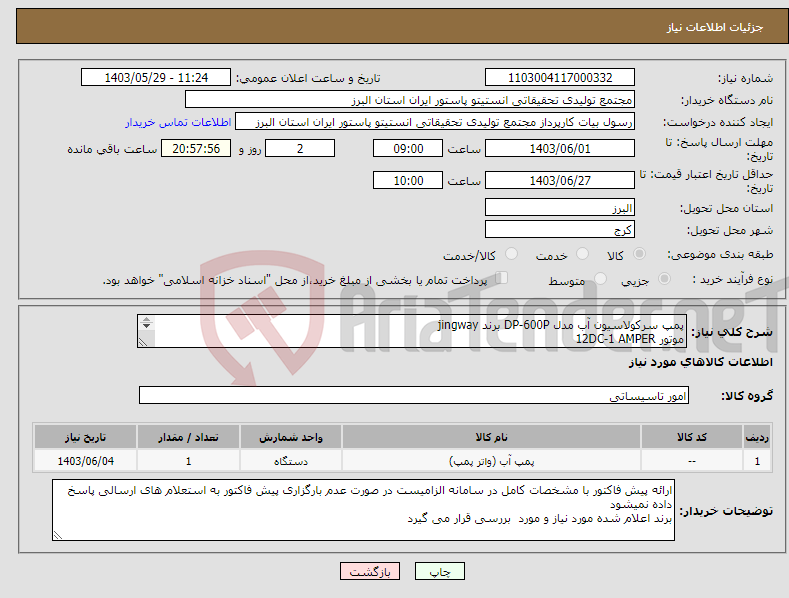Select the متوسط purchase type radio

click(x=600, y=279)
